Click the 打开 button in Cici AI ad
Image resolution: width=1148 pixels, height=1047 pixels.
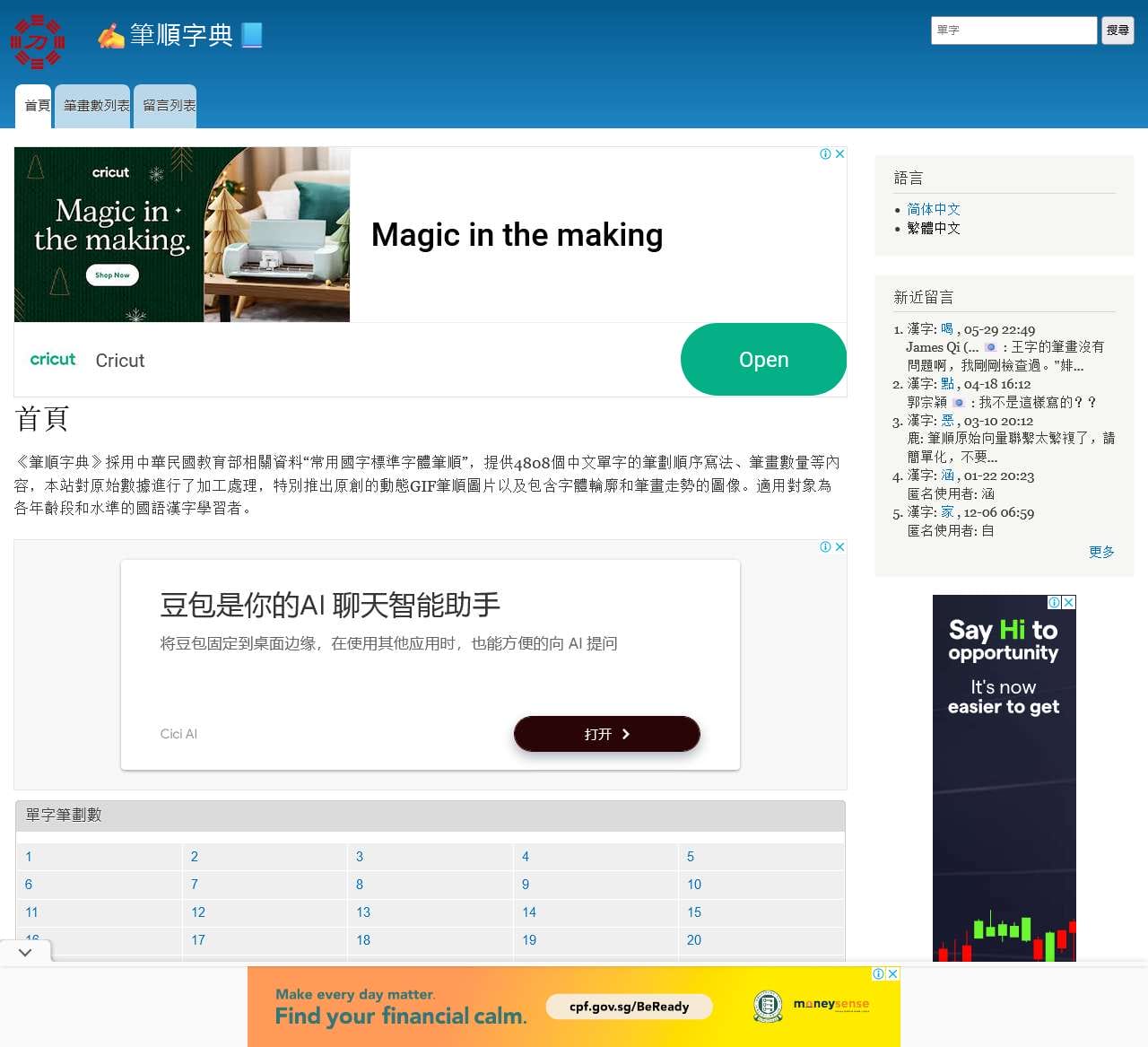[606, 734]
